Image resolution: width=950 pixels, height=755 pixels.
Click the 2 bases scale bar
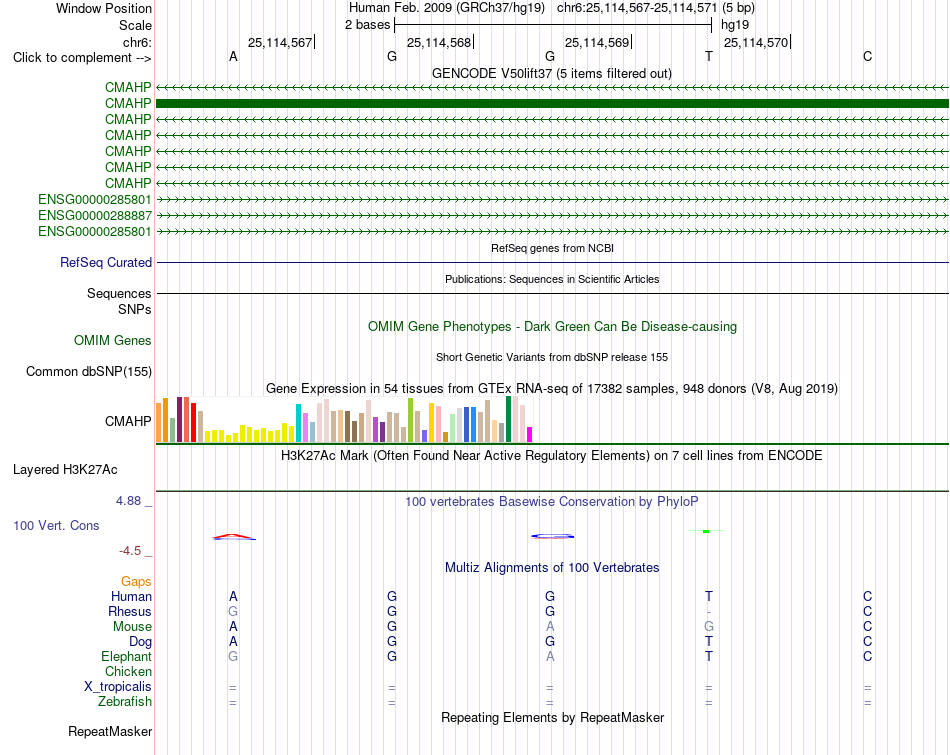click(x=553, y=25)
